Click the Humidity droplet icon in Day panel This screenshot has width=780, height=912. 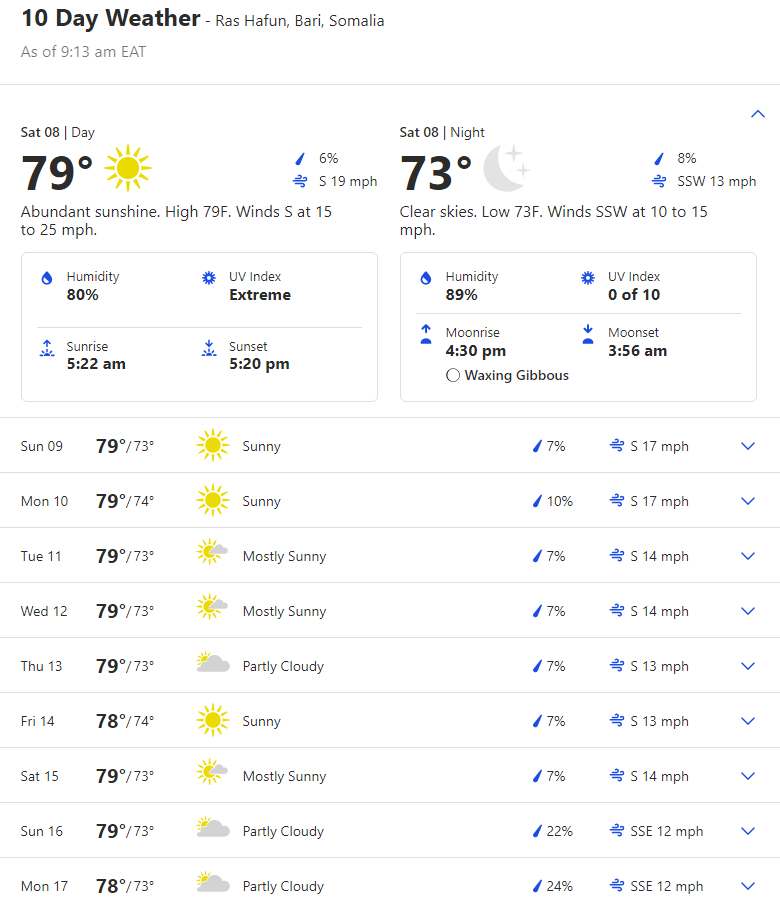pos(46,279)
